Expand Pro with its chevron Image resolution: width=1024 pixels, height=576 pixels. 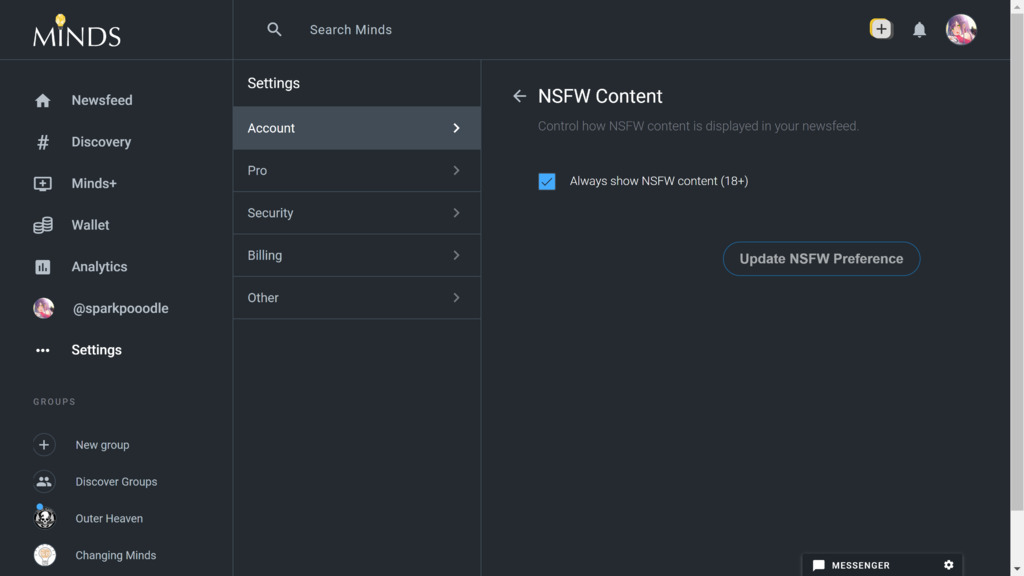pos(456,170)
